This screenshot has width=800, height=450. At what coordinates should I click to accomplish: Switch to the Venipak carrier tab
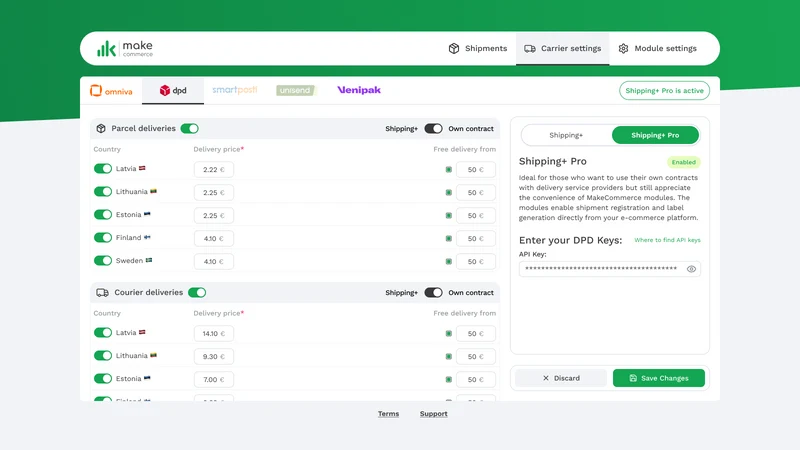coord(359,90)
